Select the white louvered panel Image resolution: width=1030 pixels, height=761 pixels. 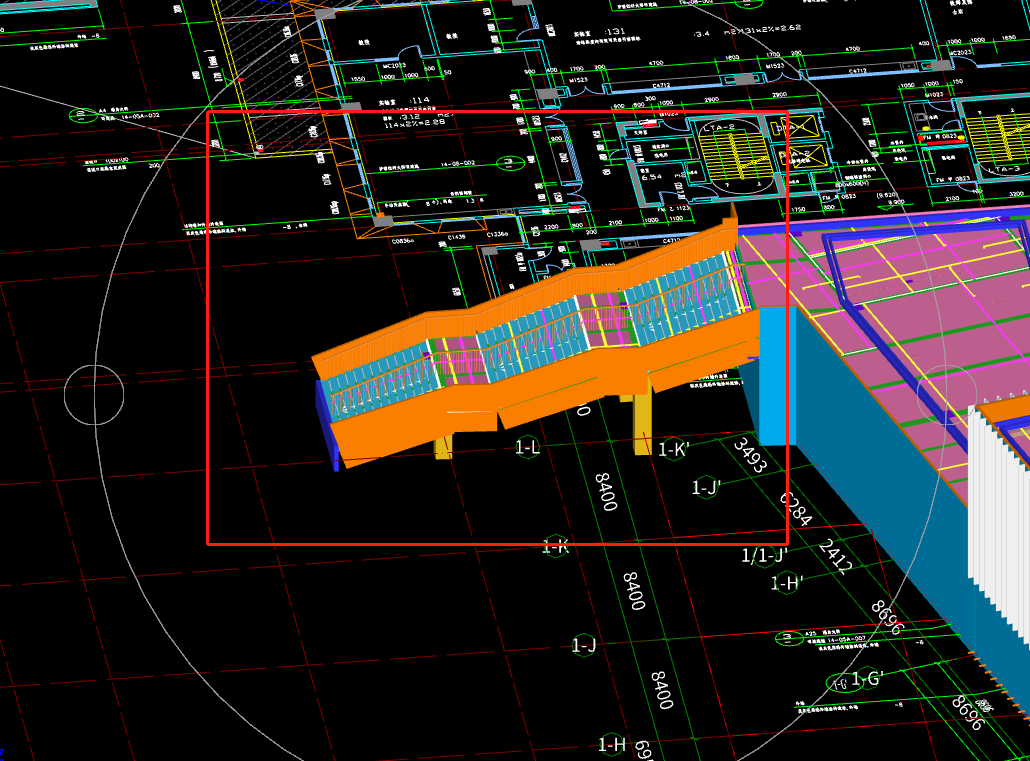pos(998,526)
